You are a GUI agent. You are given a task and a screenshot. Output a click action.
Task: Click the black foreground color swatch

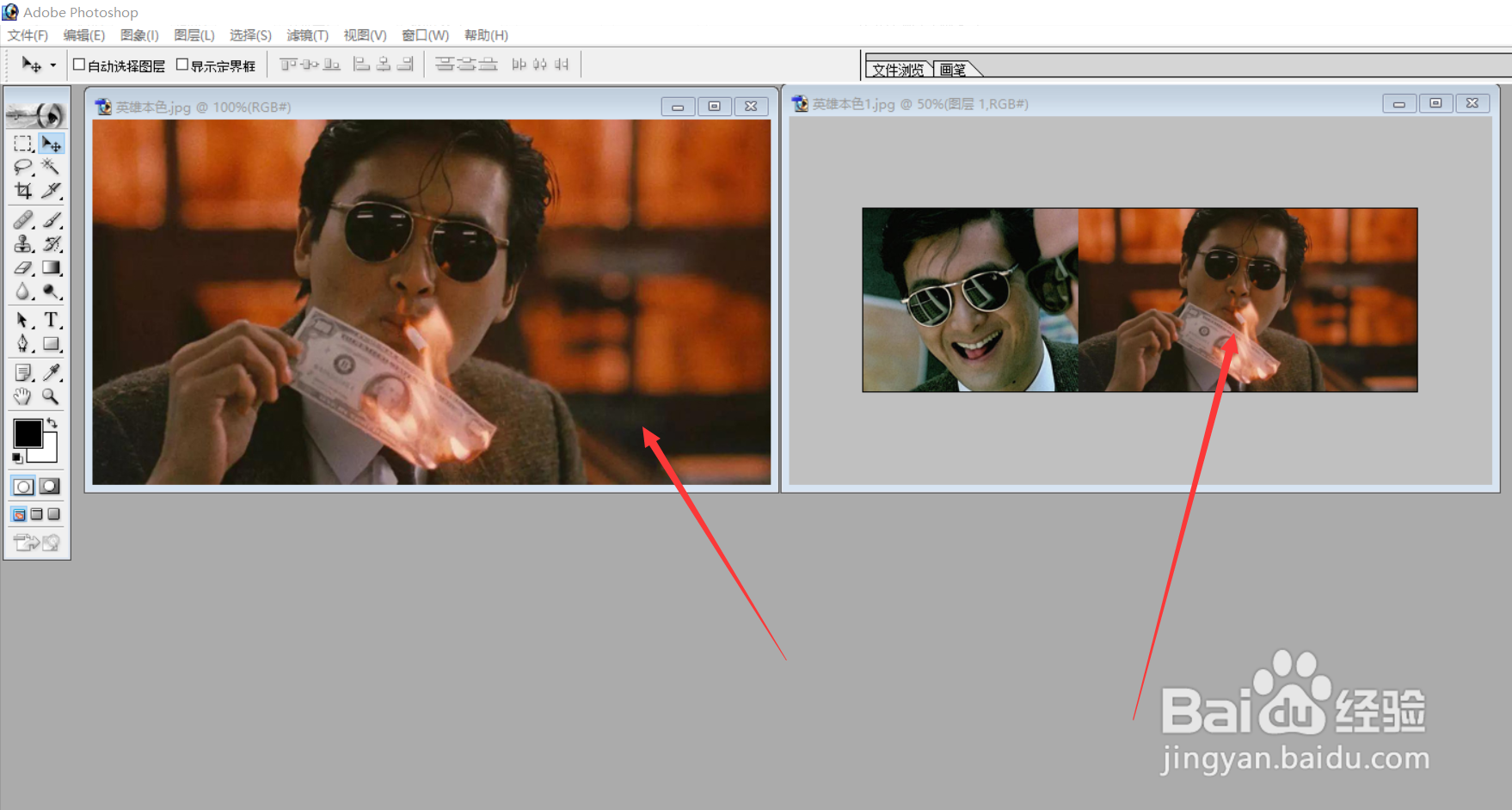[x=27, y=433]
